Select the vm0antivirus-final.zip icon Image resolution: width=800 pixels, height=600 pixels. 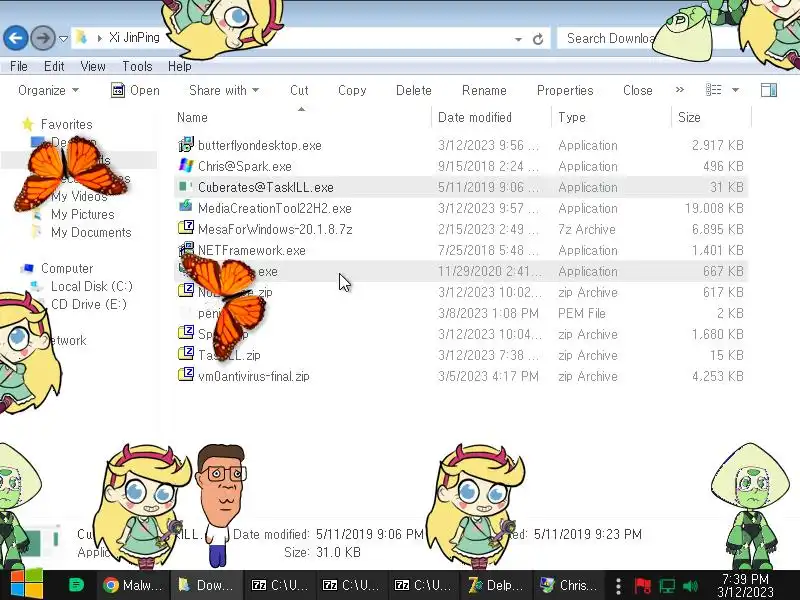(186, 376)
